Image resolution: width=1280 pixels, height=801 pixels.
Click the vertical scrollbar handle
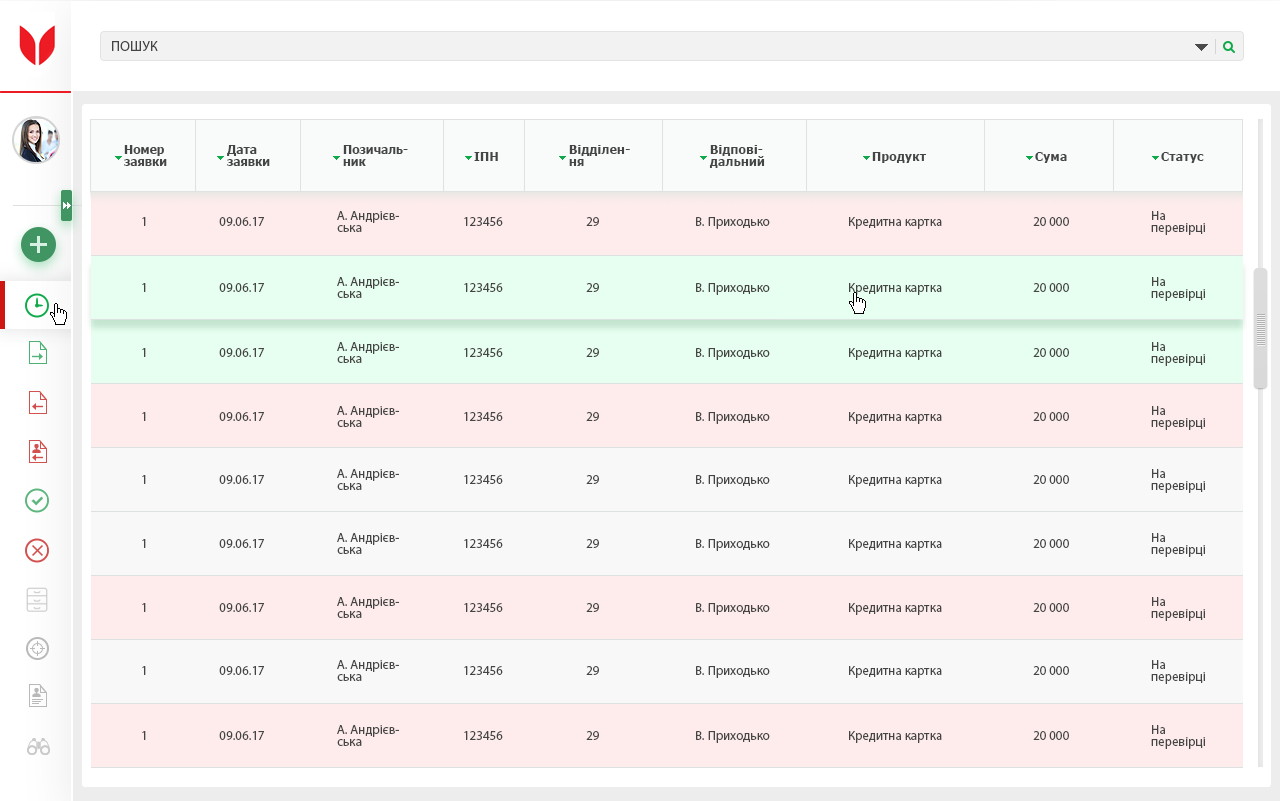[1260, 328]
